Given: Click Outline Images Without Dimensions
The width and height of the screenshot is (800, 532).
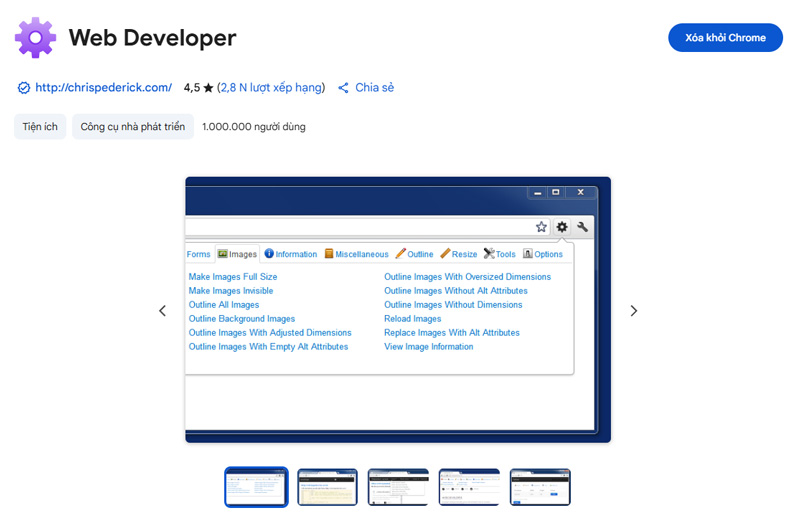Looking at the screenshot, I should click(453, 305).
